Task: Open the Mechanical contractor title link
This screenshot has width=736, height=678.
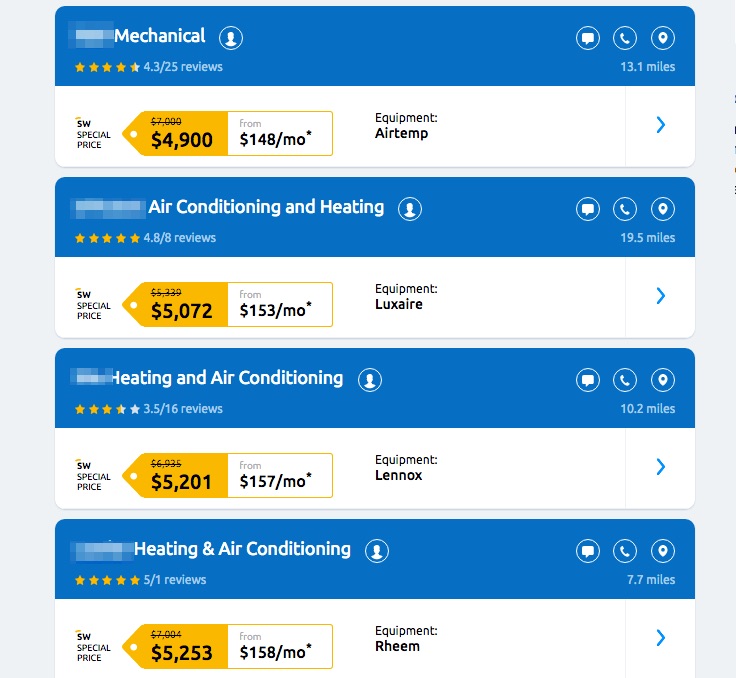Action: [159, 36]
